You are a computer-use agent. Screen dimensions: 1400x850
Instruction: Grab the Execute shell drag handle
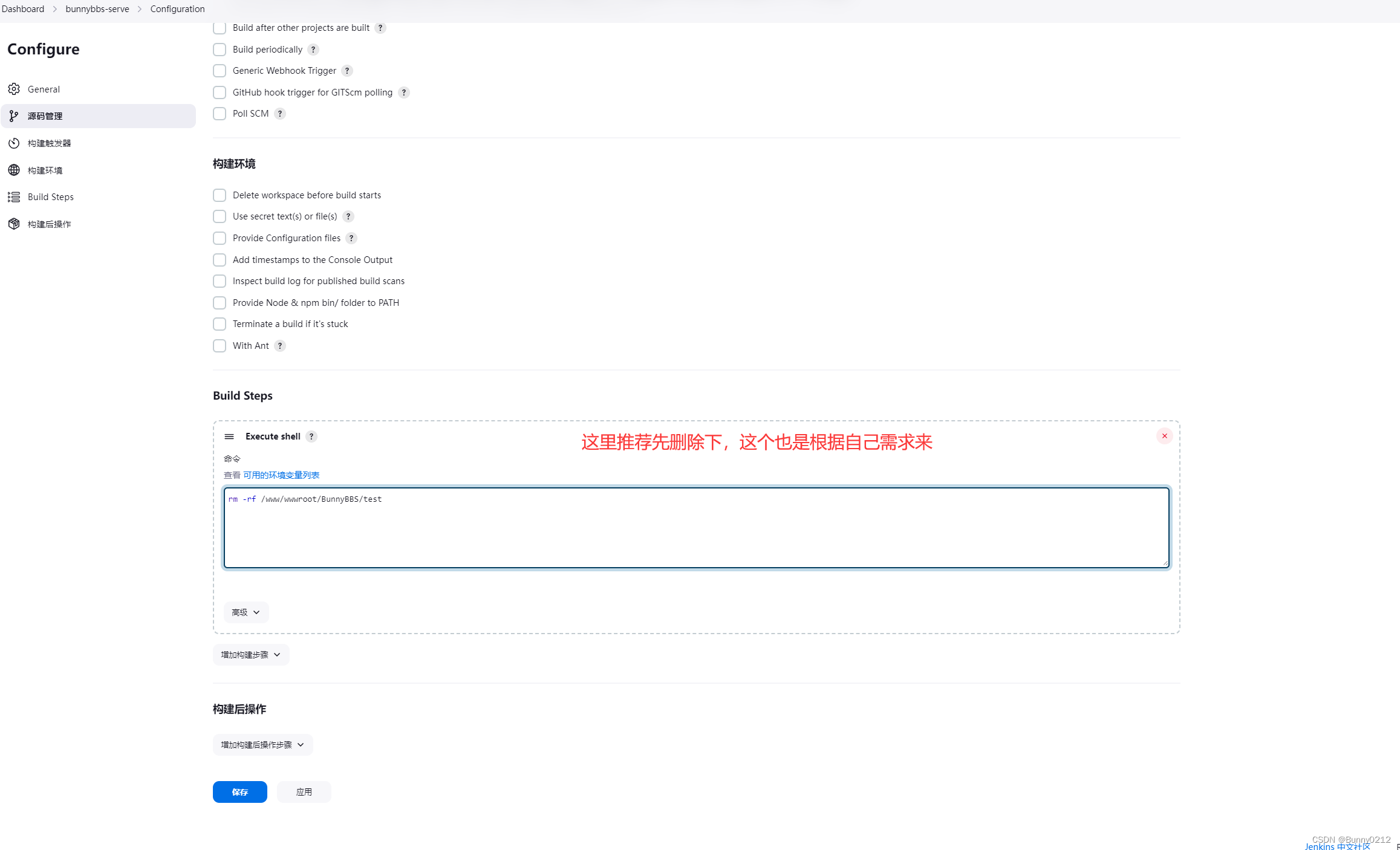229,436
